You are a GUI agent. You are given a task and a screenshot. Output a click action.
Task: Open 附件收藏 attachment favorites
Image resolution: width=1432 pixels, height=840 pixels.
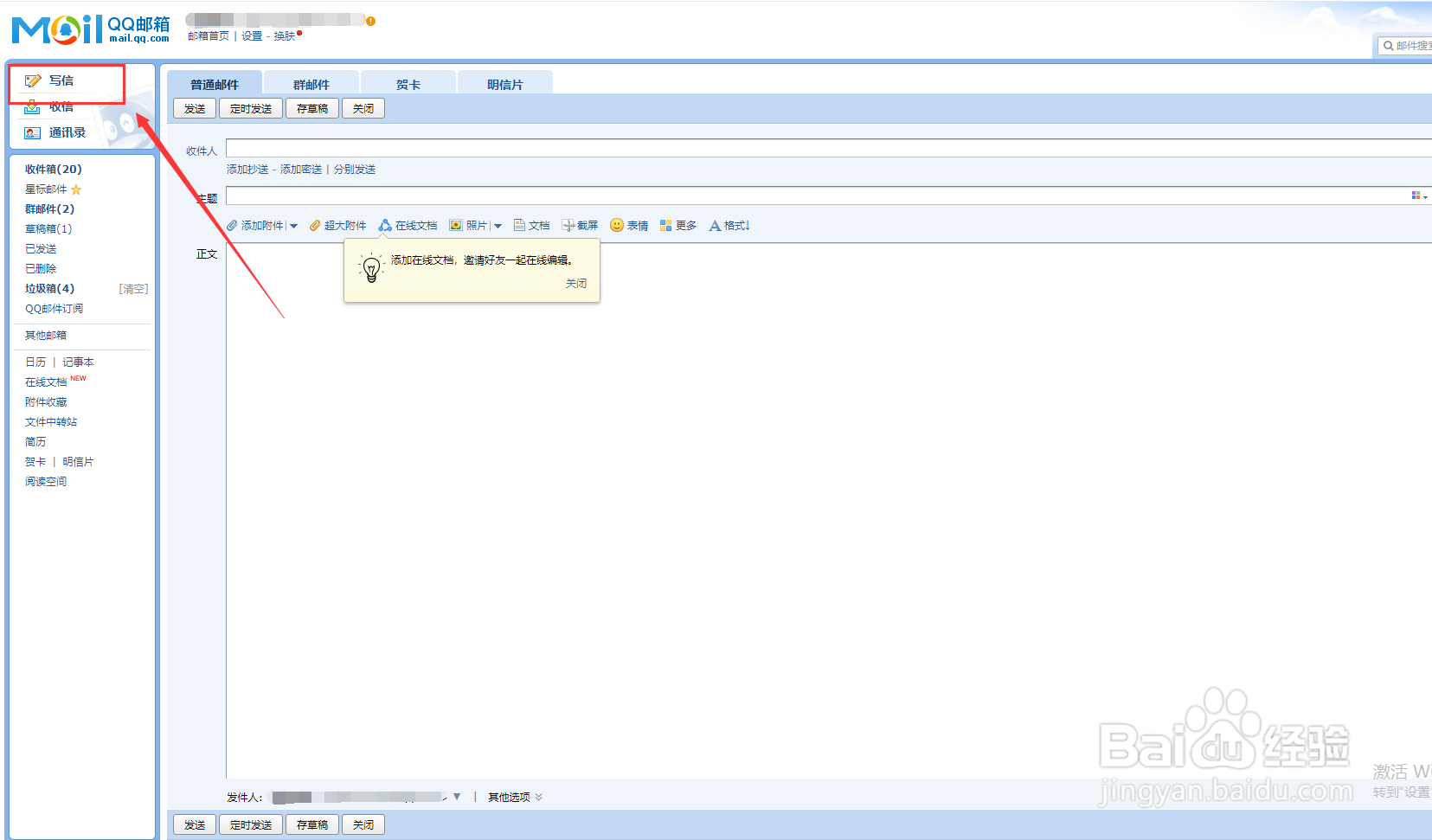[46, 402]
